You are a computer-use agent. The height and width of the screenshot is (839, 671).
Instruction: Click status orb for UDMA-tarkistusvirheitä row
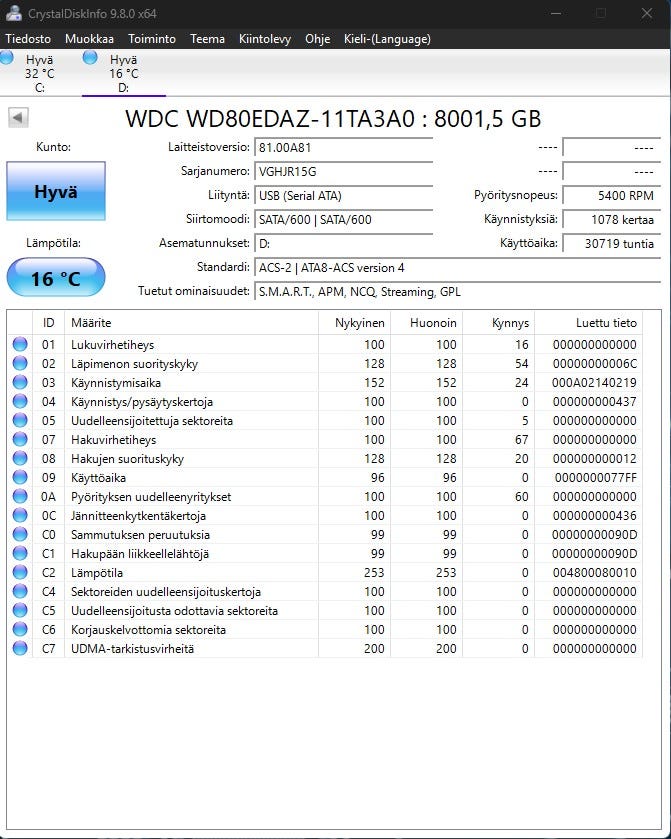(20, 648)
